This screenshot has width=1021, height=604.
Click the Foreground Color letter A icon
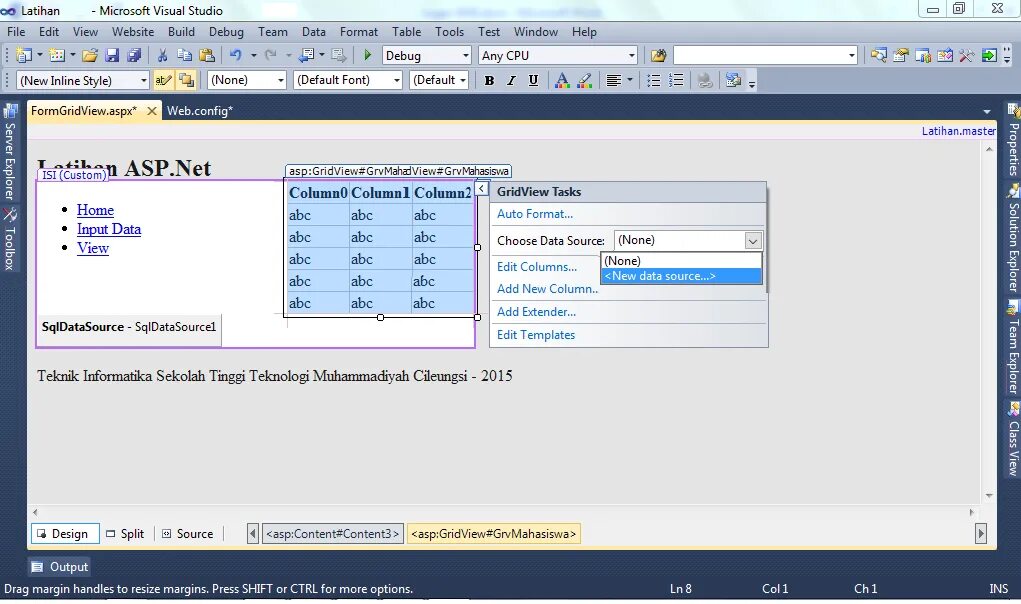click(x=562, y=80)
